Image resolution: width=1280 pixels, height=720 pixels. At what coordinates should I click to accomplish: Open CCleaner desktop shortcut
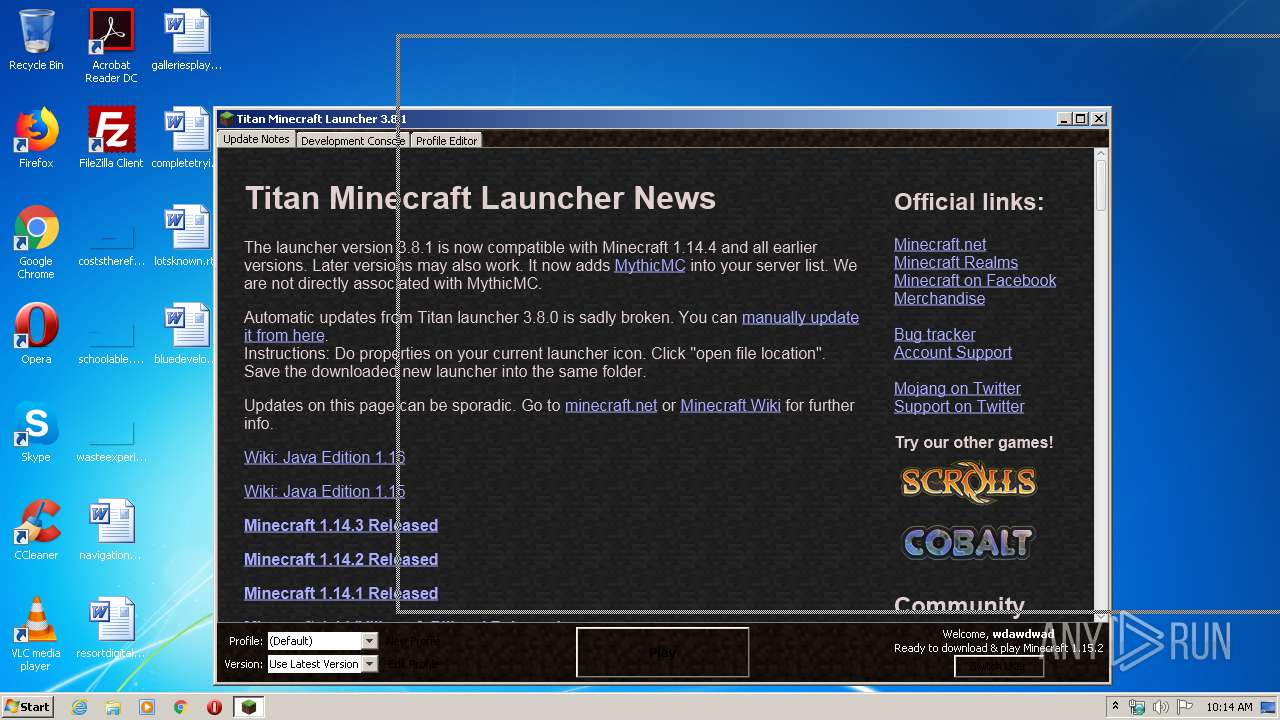point(36,530)
